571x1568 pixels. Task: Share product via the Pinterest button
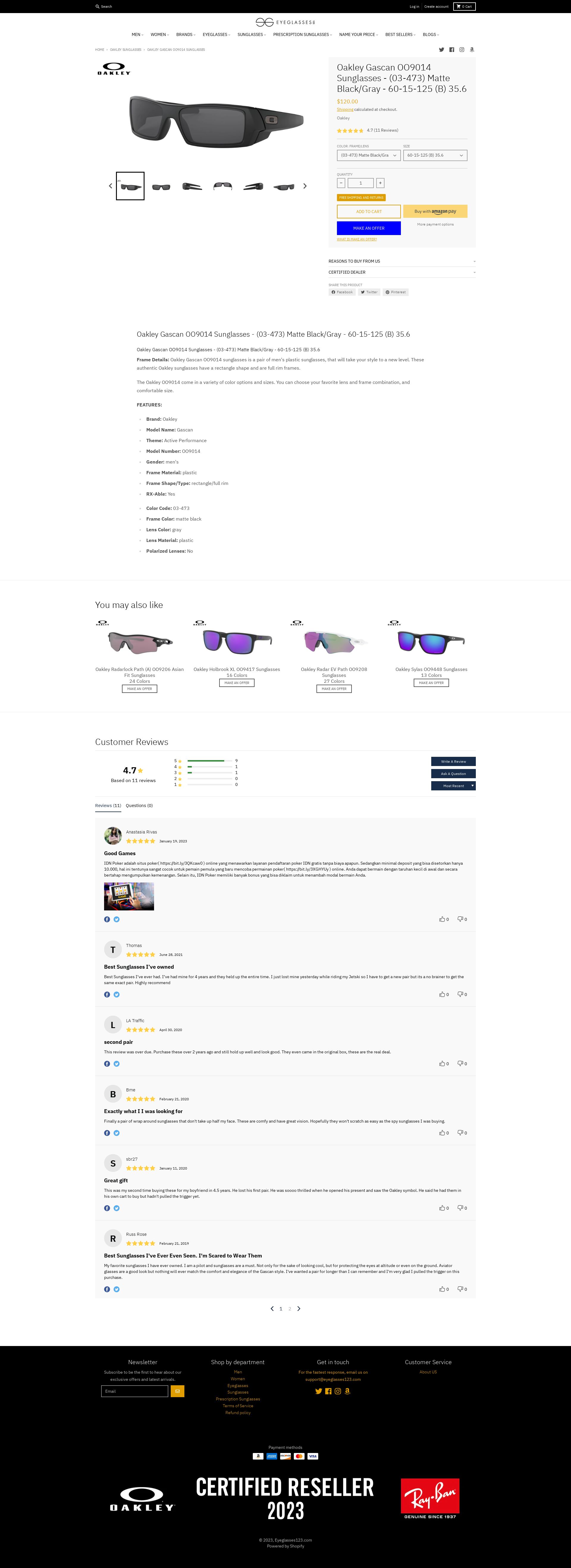[396, 292]
